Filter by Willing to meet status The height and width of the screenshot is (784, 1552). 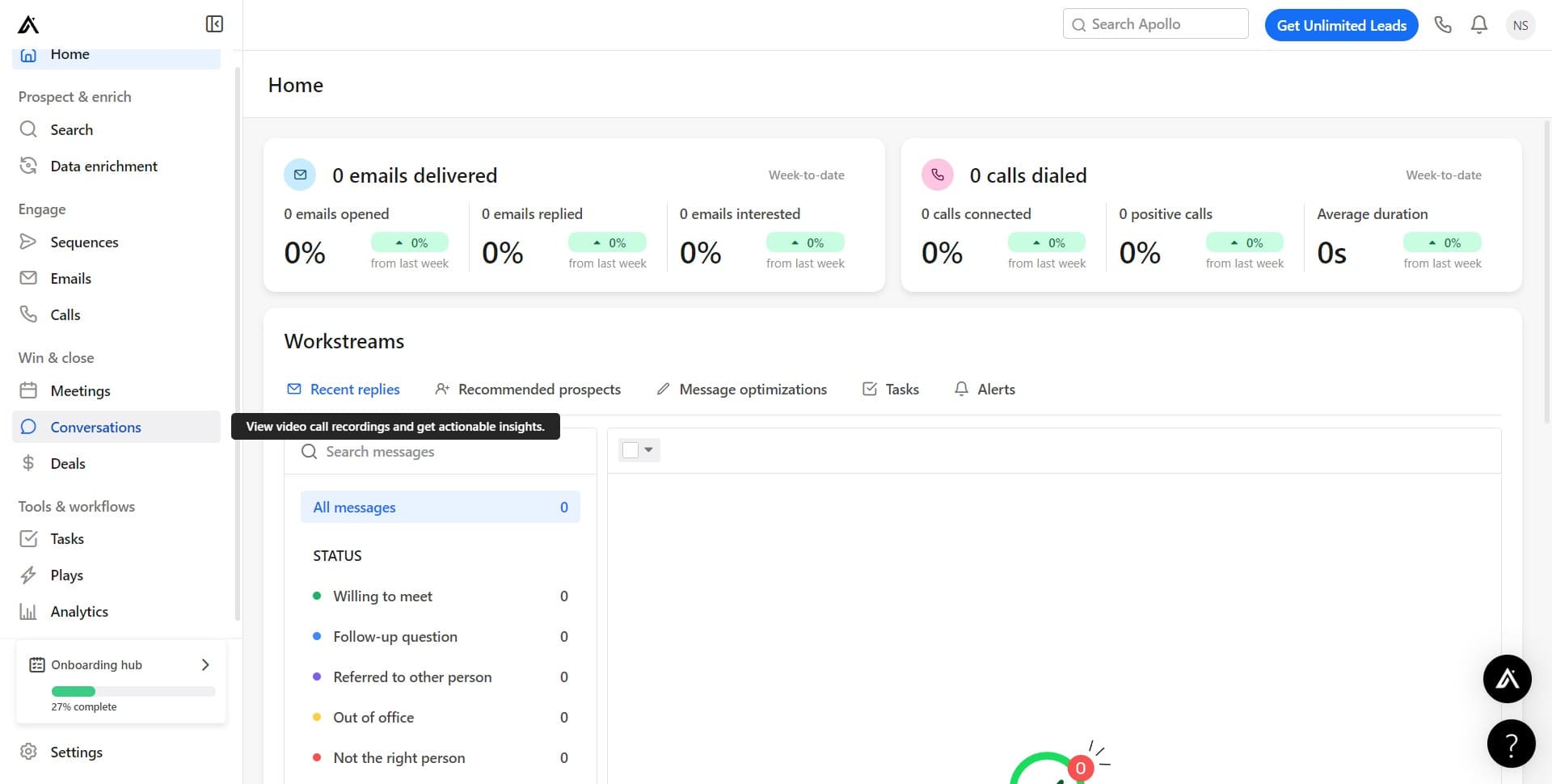coord(382,596)
